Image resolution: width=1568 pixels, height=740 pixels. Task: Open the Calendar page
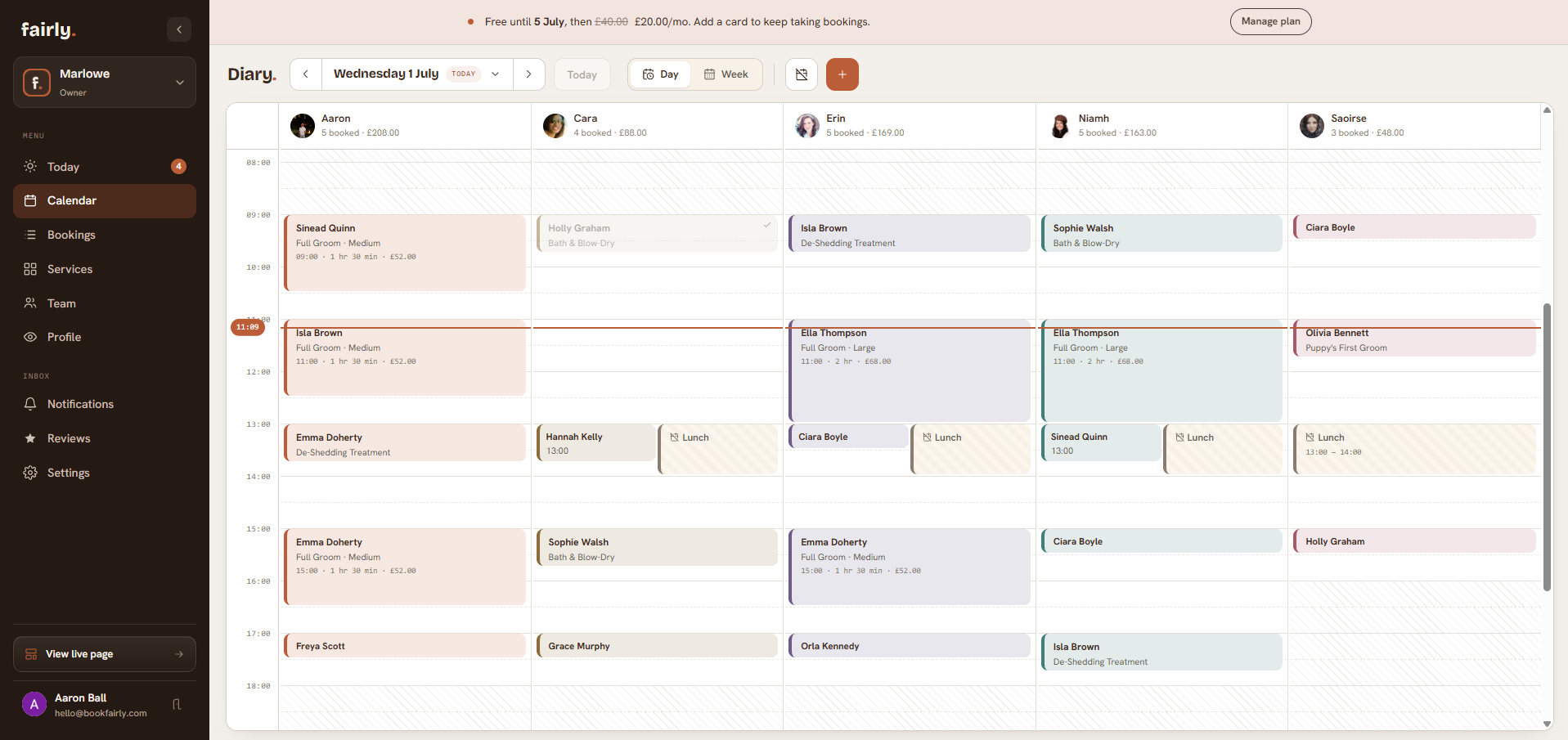pyautogui.click(x=105, y=200)
